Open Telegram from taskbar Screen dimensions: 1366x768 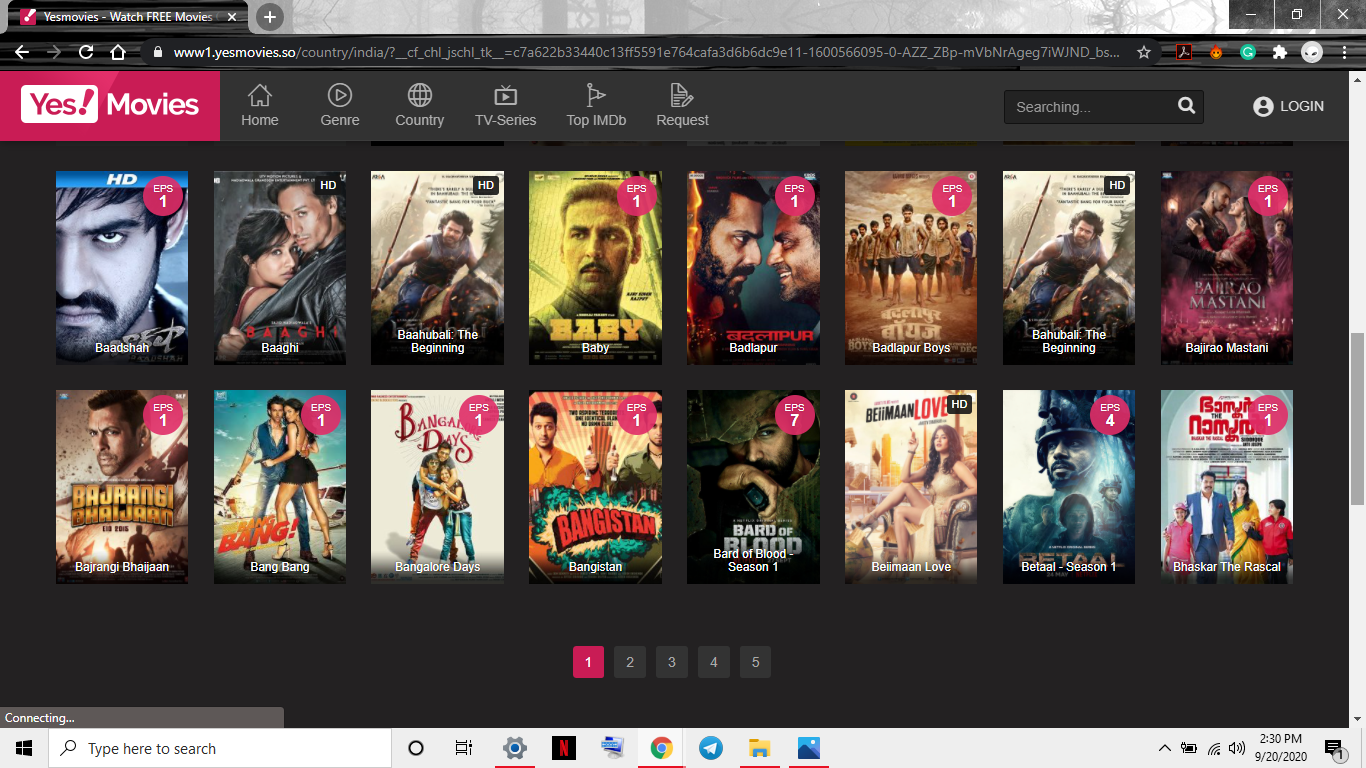point(711,748)
